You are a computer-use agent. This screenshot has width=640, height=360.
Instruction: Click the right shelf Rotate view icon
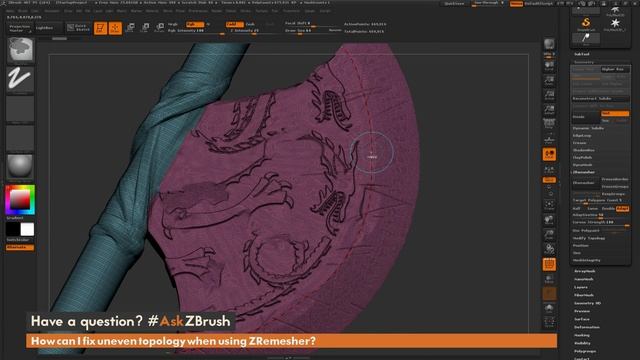(549, 249)
